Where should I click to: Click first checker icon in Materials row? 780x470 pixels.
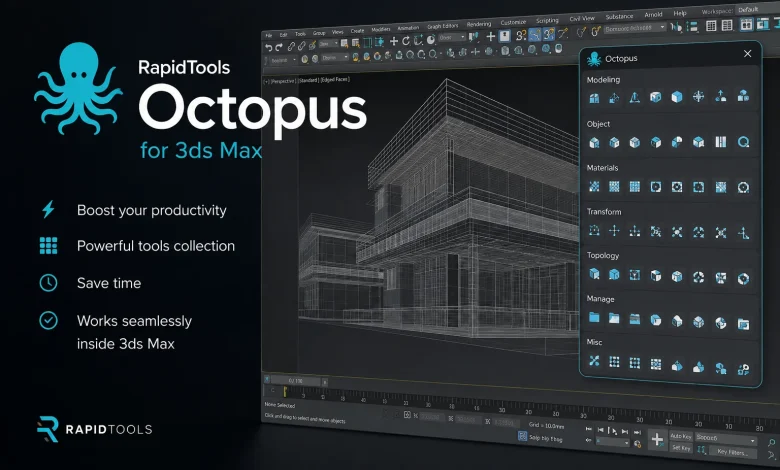click(594, 187)
